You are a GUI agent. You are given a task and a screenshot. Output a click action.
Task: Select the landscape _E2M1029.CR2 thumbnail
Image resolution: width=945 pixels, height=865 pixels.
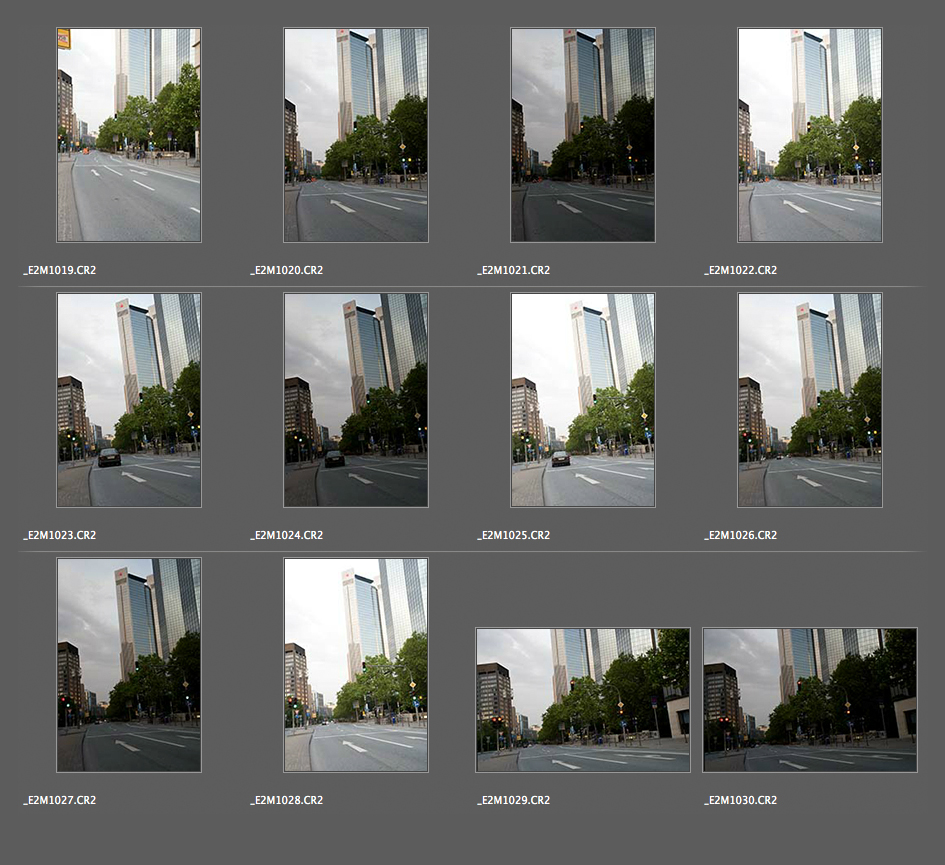pyautogui.click(x=582, y=700)
